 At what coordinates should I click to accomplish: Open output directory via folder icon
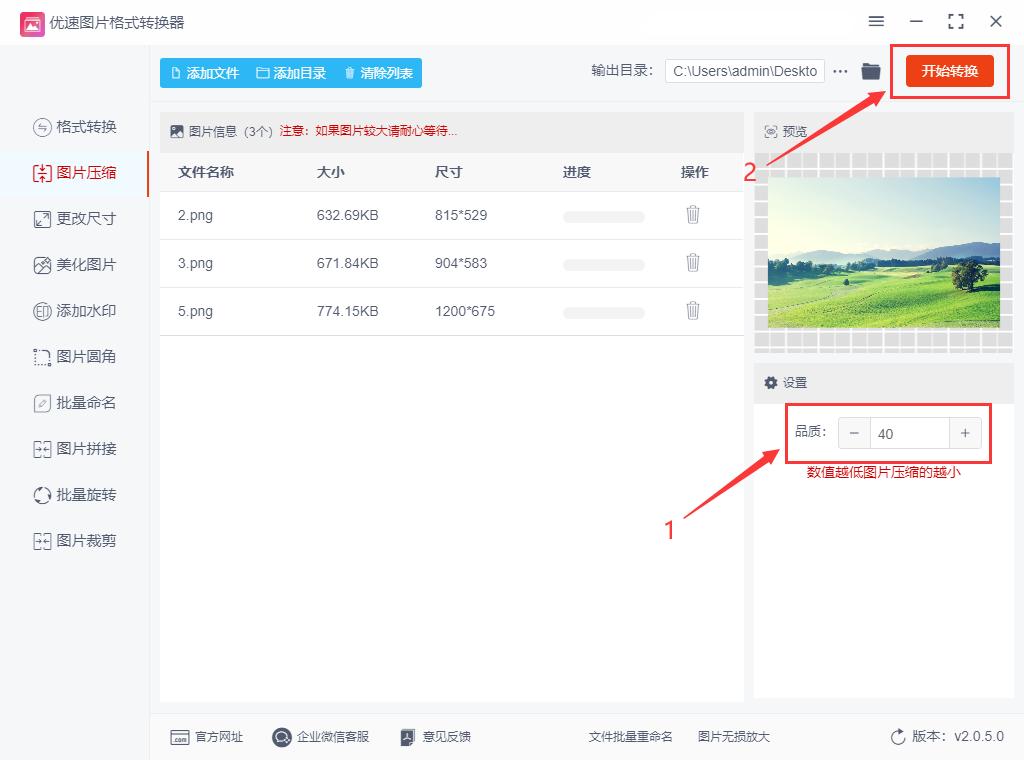(870, 71)
